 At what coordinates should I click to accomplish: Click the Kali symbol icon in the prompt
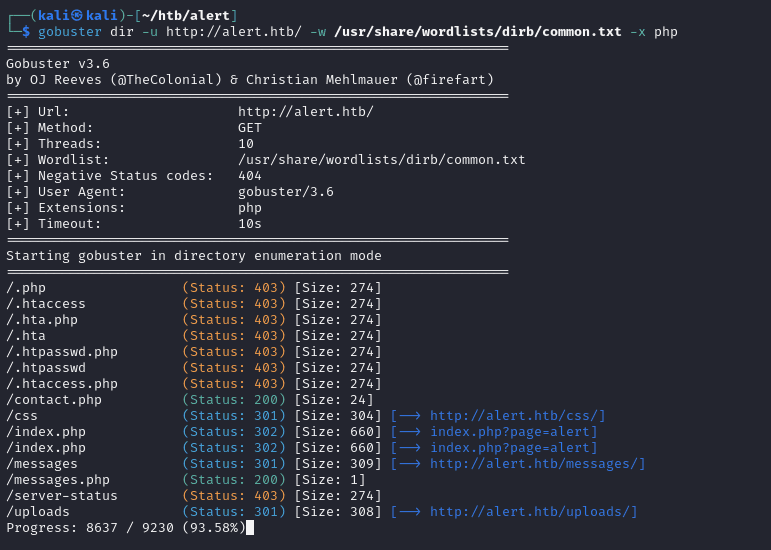coord(71,16)
